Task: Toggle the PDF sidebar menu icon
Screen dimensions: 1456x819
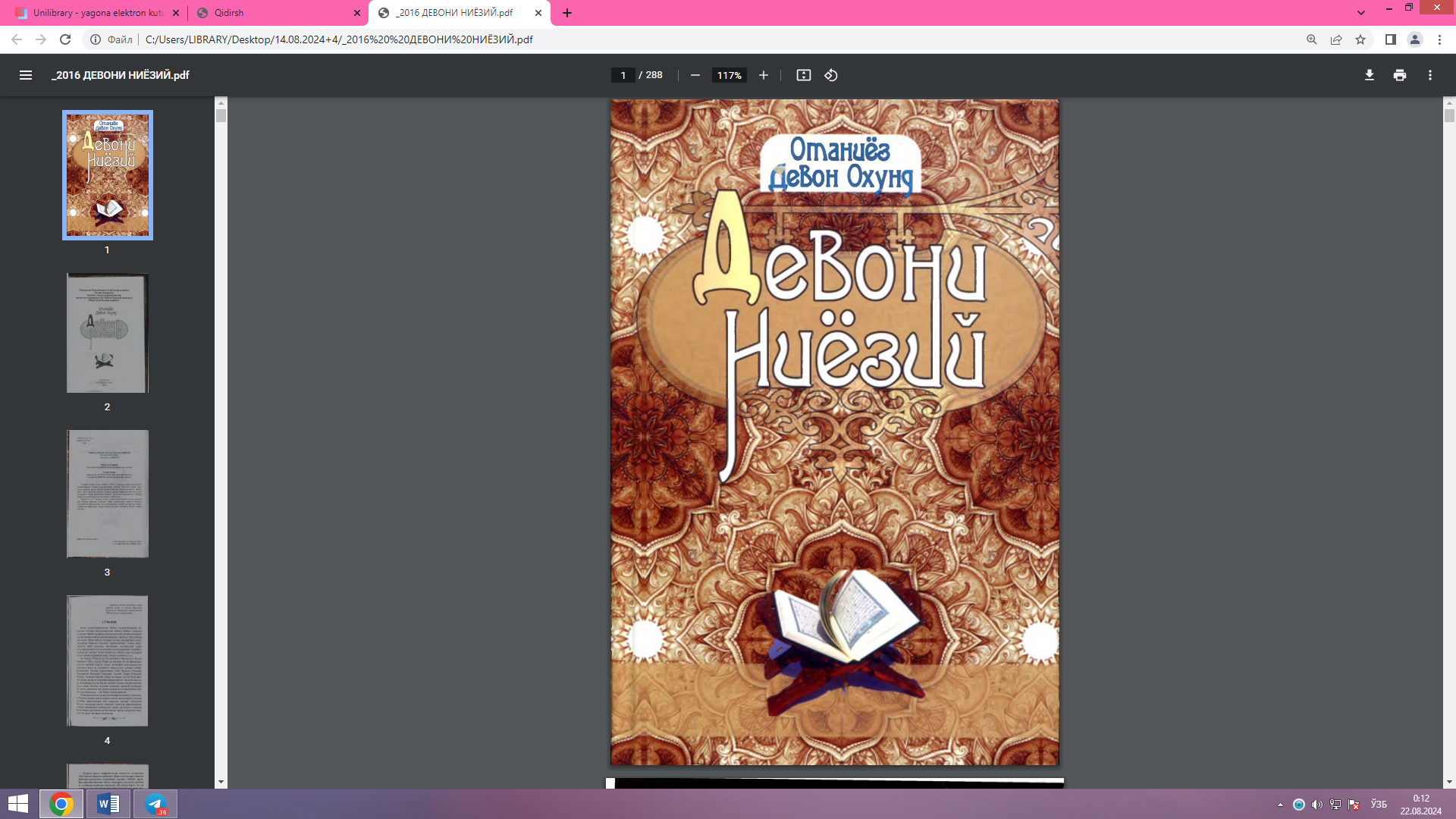Action: (26, 75)
